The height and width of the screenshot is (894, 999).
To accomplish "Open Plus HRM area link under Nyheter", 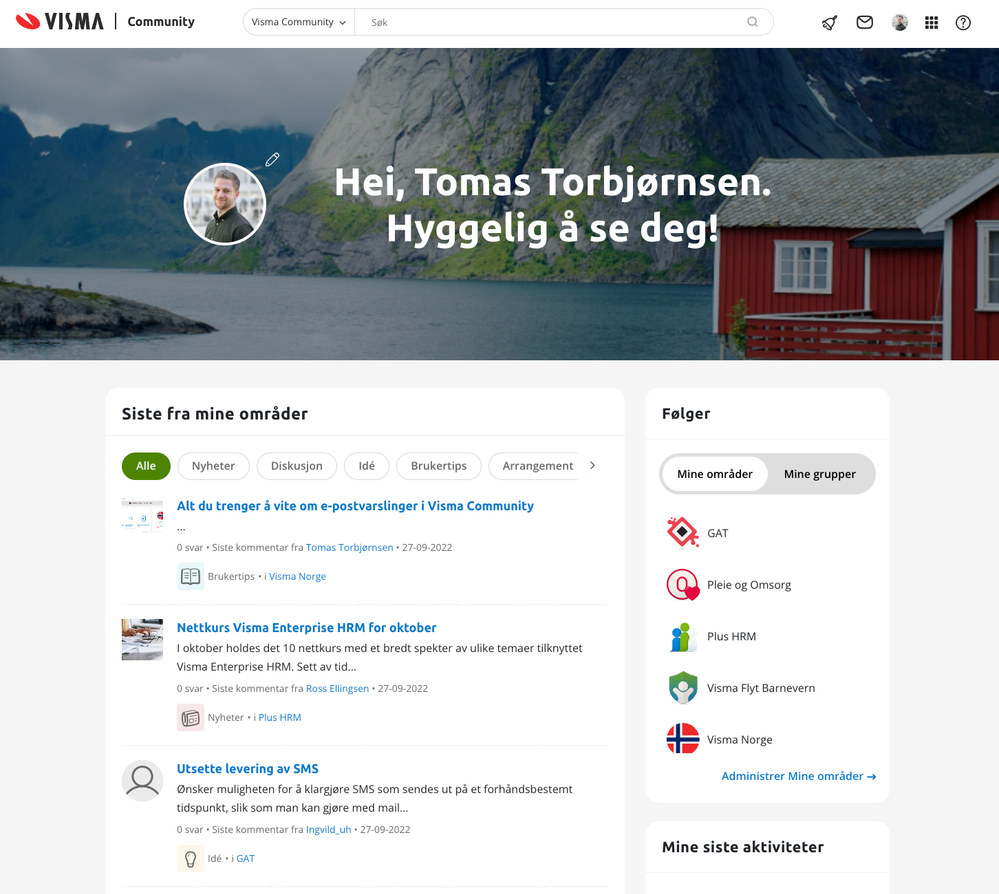I will (x=279, y=717).
